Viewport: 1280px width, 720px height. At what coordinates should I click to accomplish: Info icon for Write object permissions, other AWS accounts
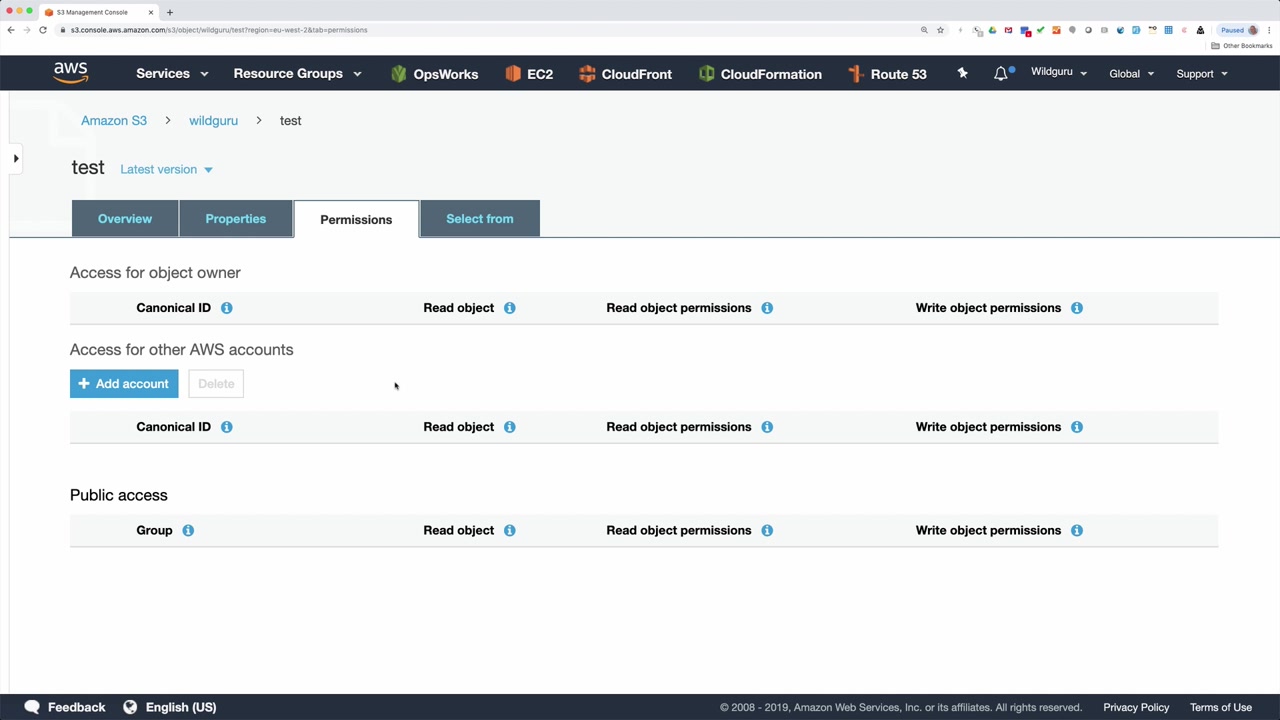pos(1077,427)
